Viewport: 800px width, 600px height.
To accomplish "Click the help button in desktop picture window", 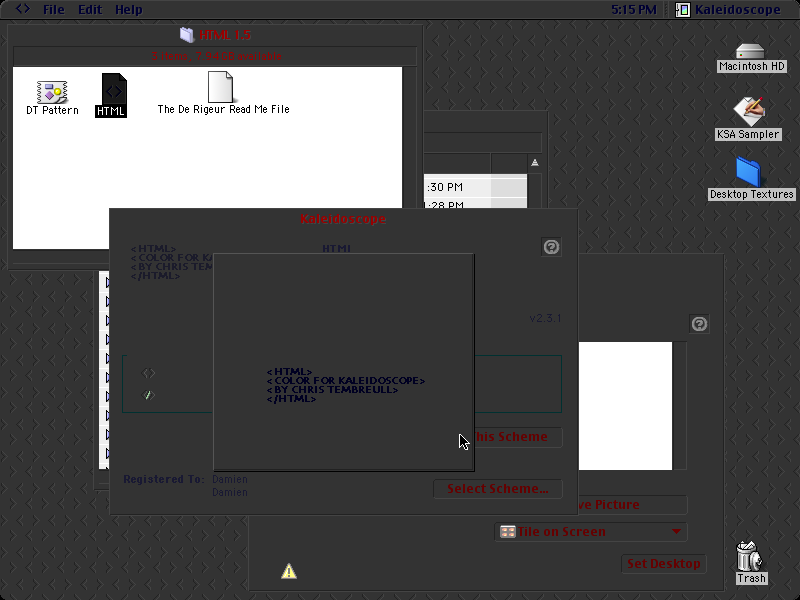I will click(x=699, y=323).
